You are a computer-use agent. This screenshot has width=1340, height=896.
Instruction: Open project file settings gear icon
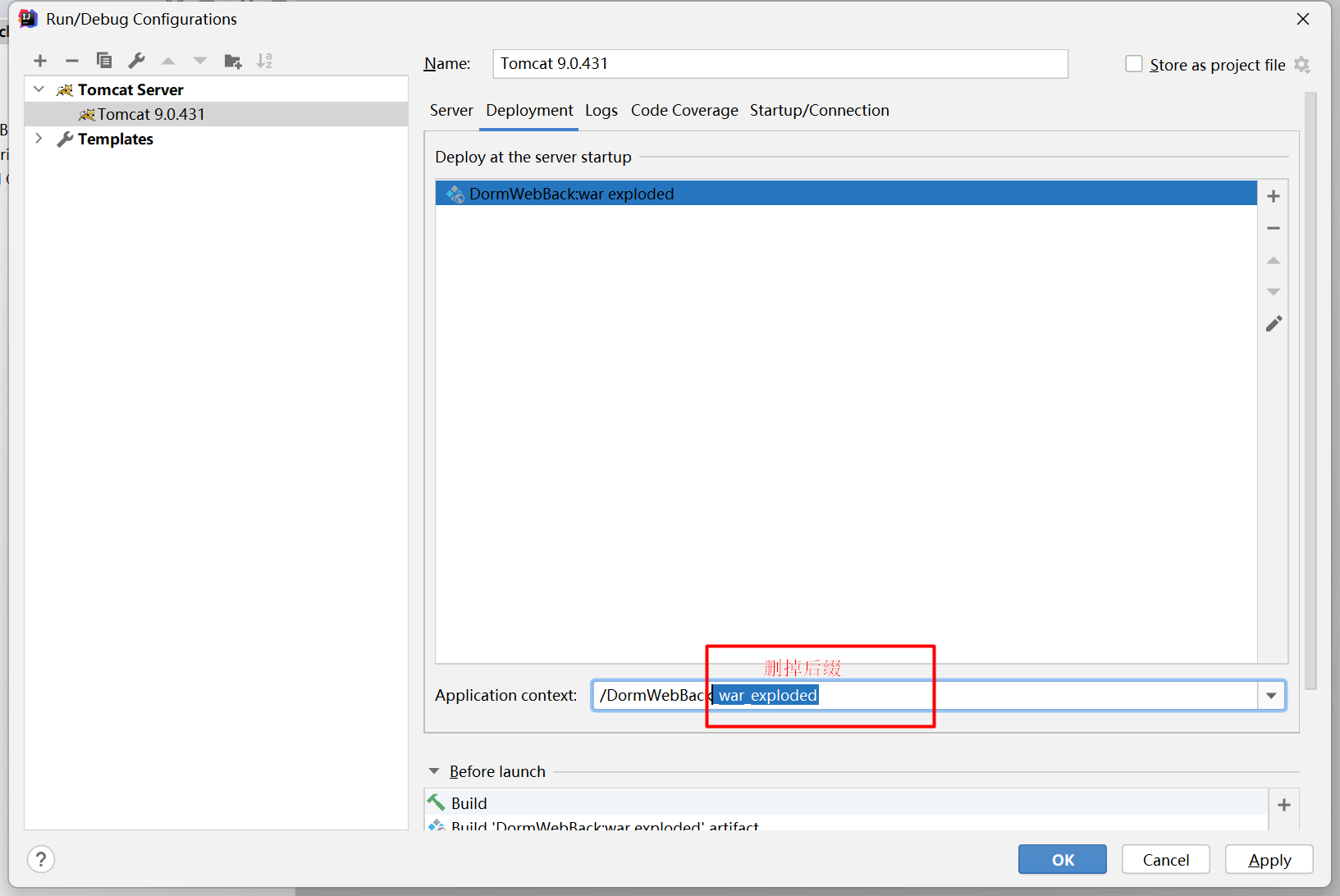tap(1302, 65)
